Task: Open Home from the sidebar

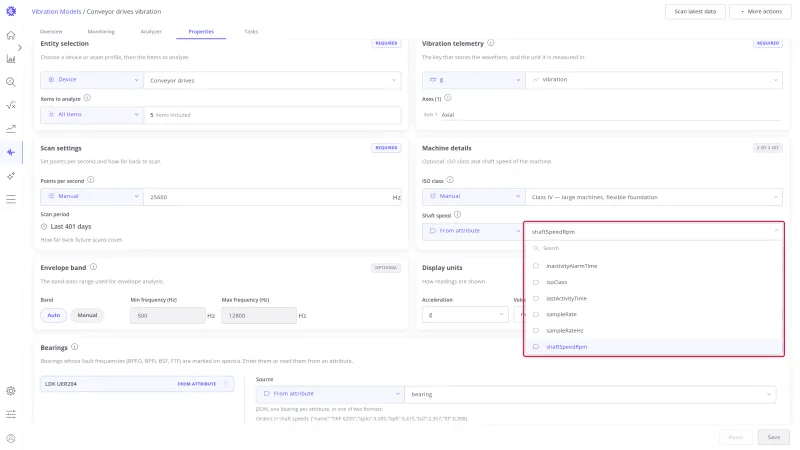Action: 11,35
